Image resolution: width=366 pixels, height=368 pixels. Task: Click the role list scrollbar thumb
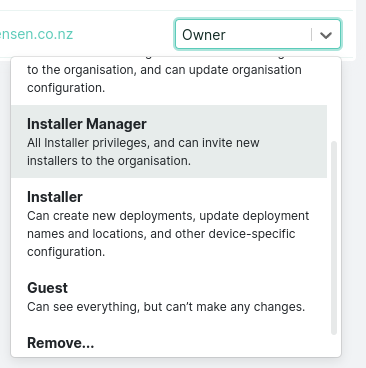pos(334,238)
